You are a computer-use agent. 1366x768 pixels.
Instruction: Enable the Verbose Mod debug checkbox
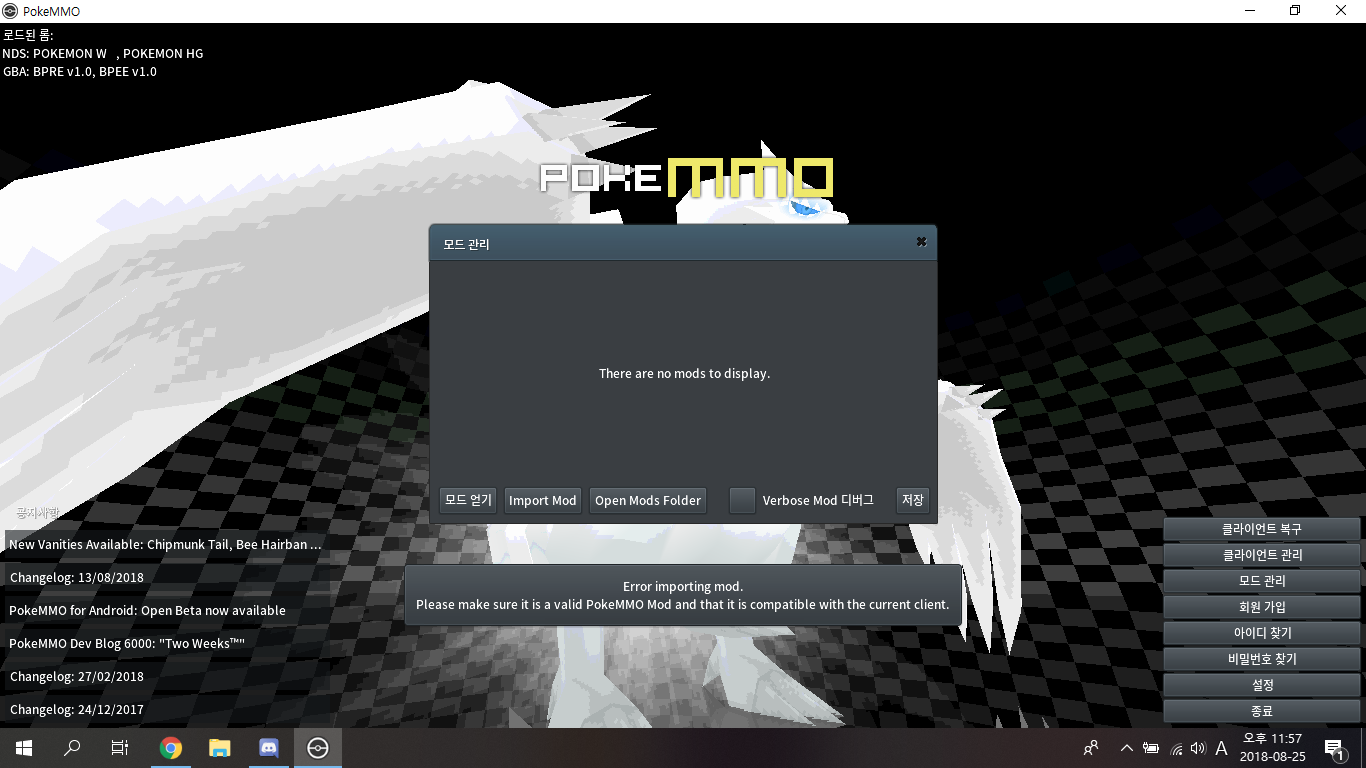[x=742, y=500]
